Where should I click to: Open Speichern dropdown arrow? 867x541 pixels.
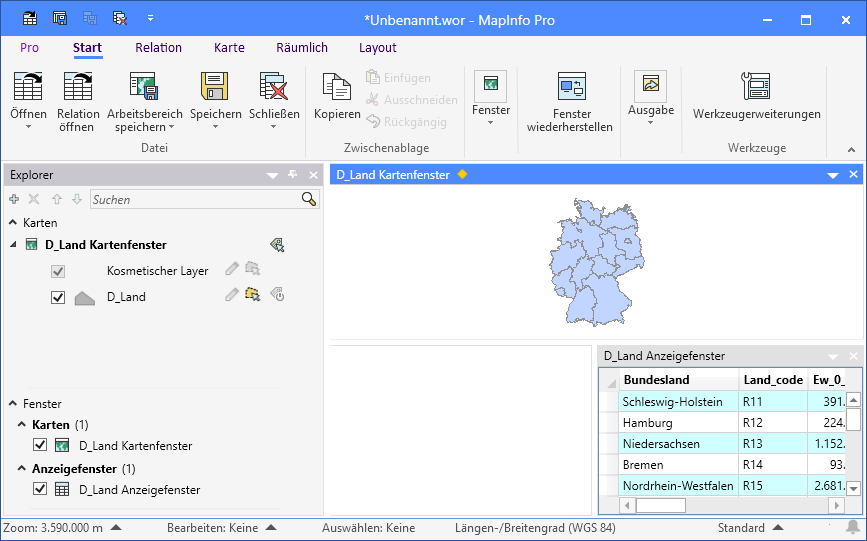(x=215, y=127)
